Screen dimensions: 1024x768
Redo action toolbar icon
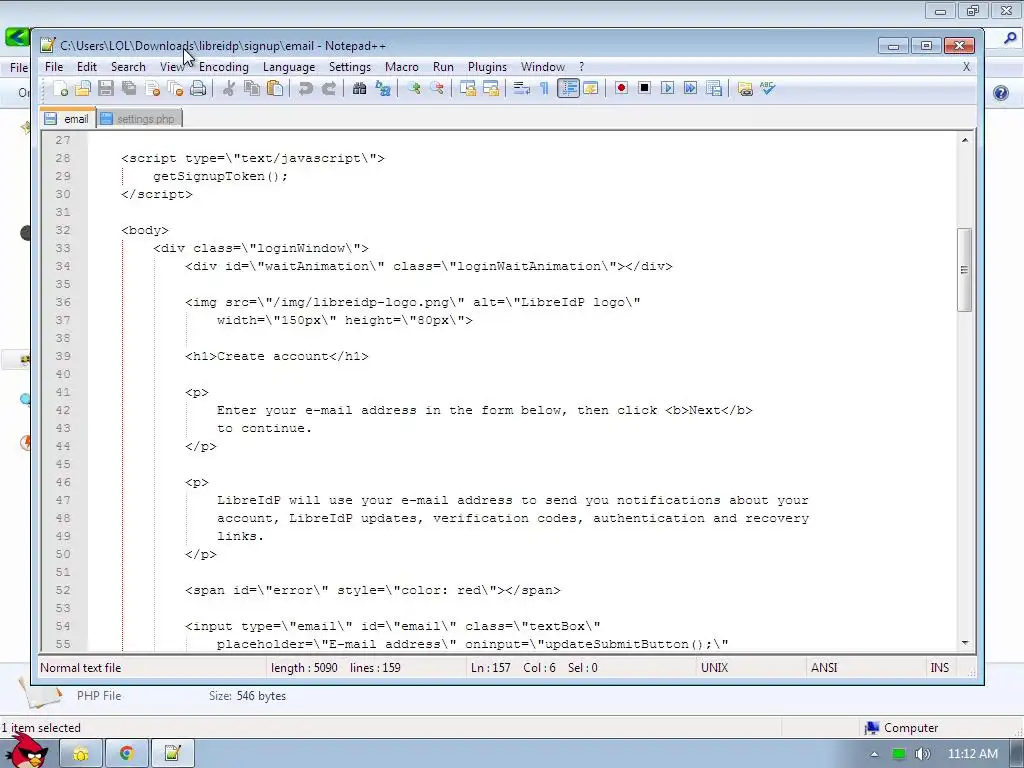(328, 89)
